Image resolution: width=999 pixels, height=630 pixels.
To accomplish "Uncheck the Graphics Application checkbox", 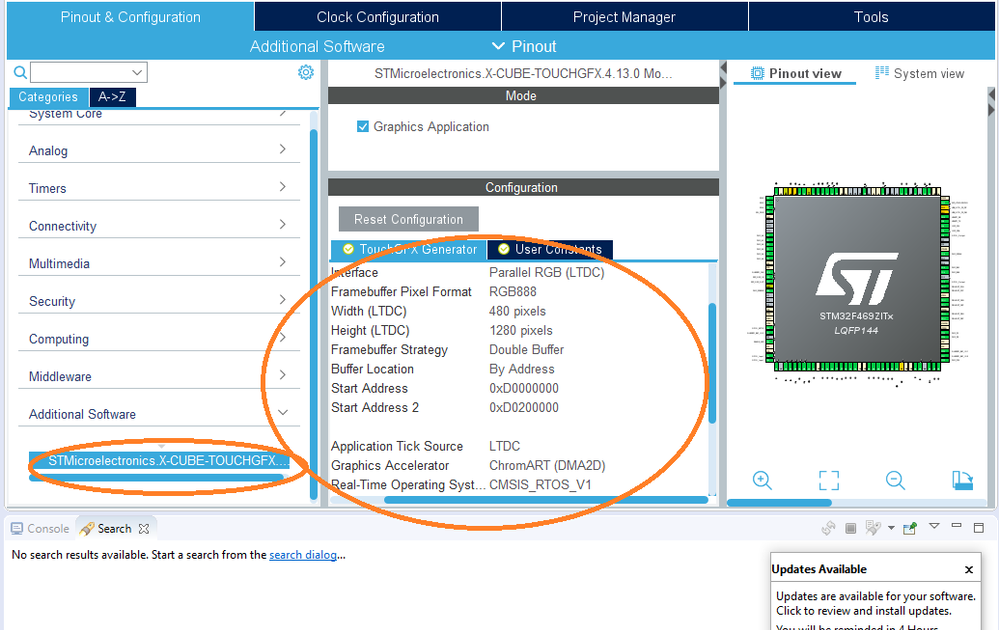I will pyautogui.click(x=363, y=126).
